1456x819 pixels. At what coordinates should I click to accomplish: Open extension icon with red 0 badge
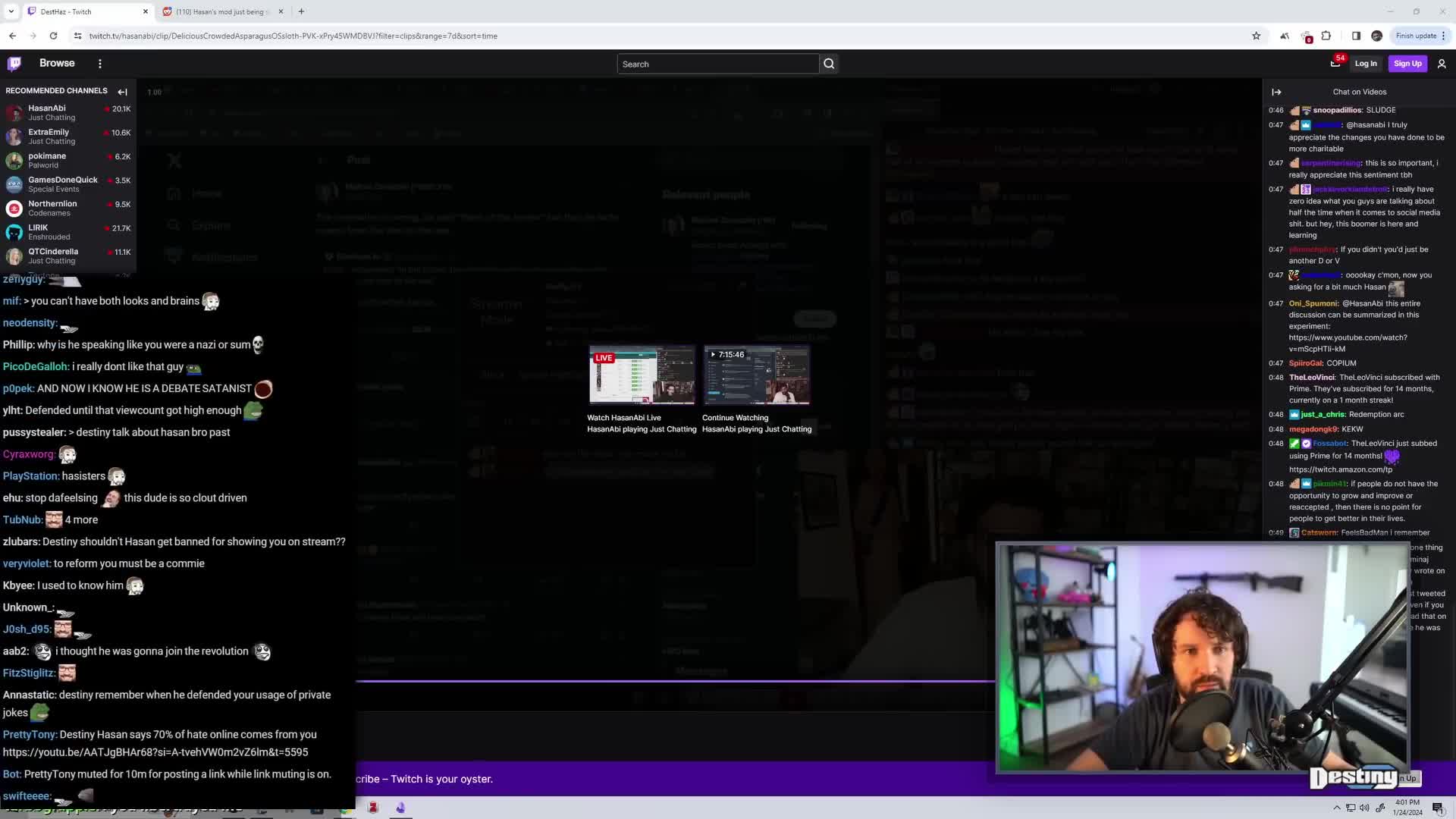[x=1306, y=36]
